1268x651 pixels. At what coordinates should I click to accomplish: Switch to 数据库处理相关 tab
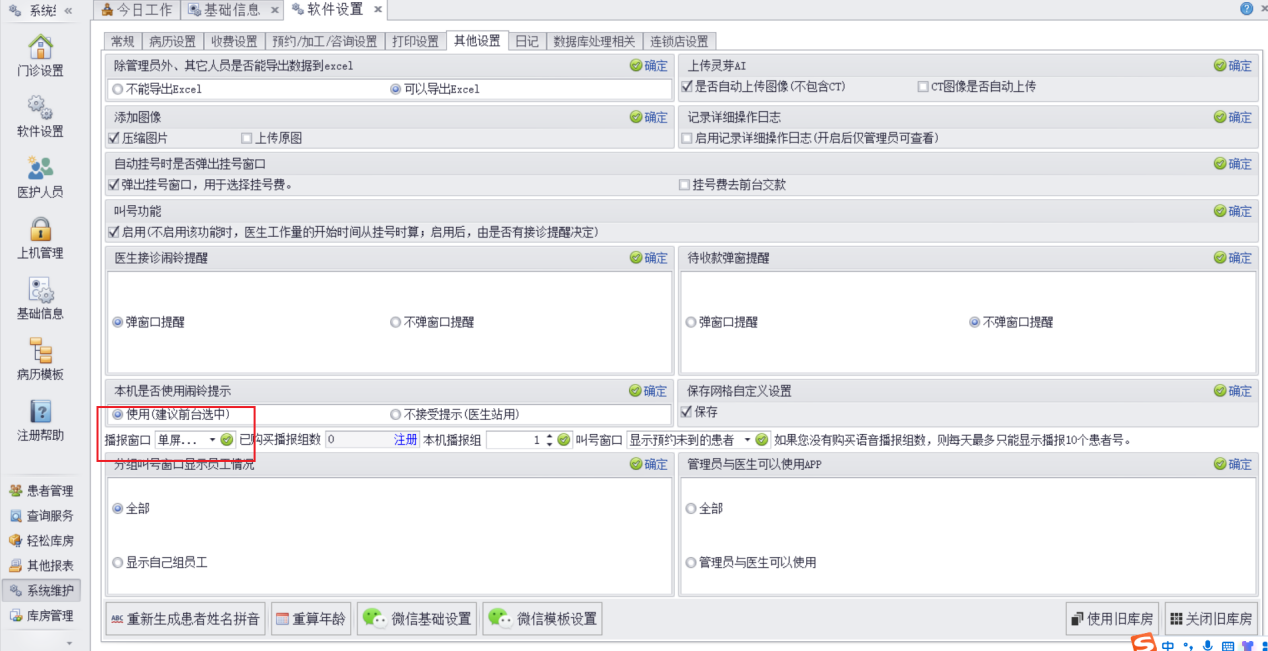594,41
